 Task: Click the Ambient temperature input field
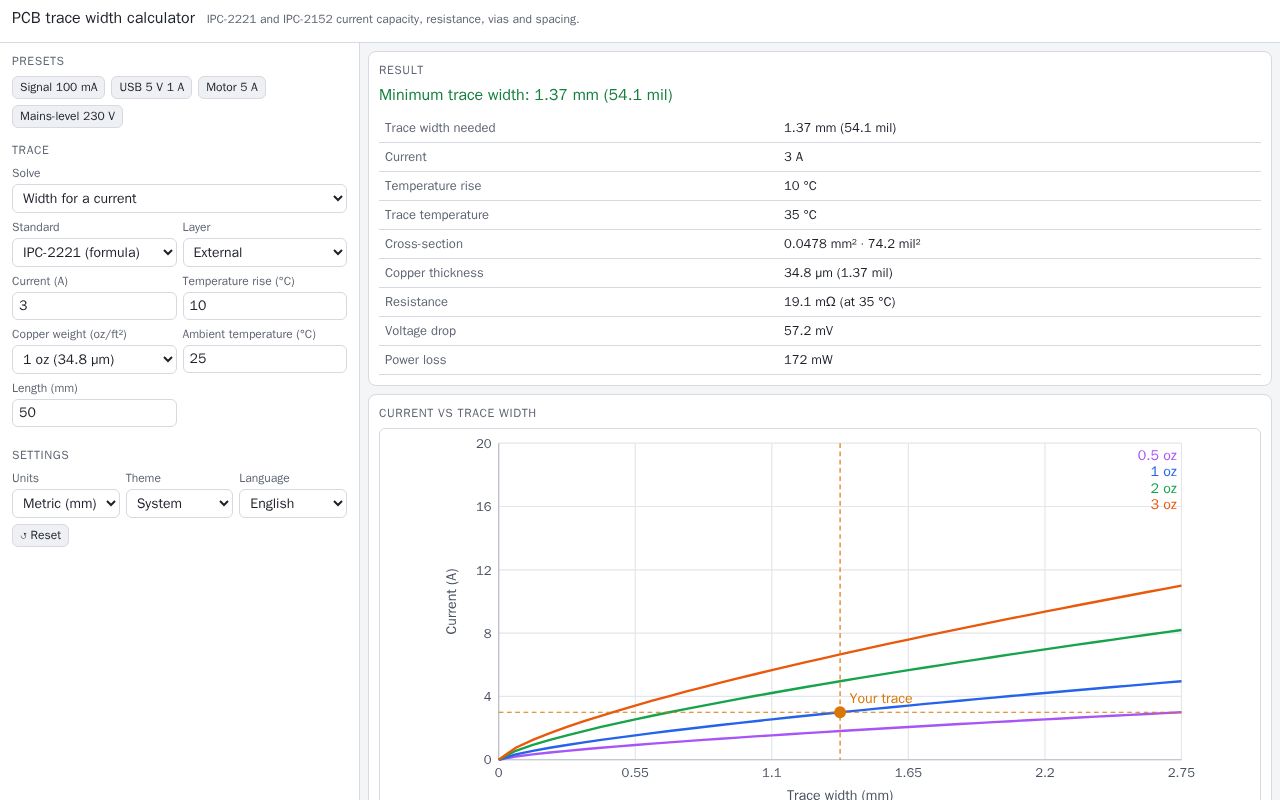(265, 359)
